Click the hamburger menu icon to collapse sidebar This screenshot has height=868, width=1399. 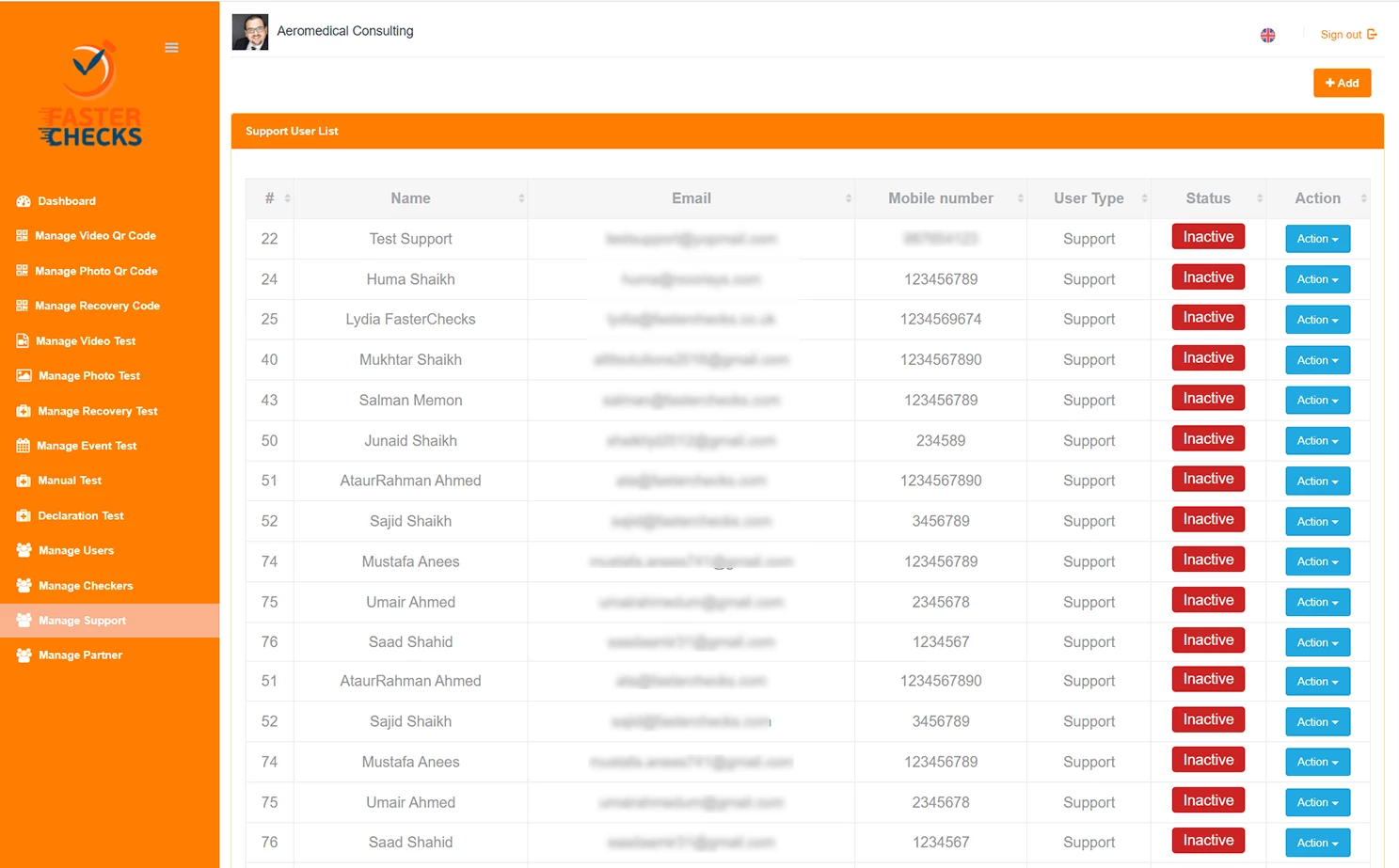coord(171,47)
